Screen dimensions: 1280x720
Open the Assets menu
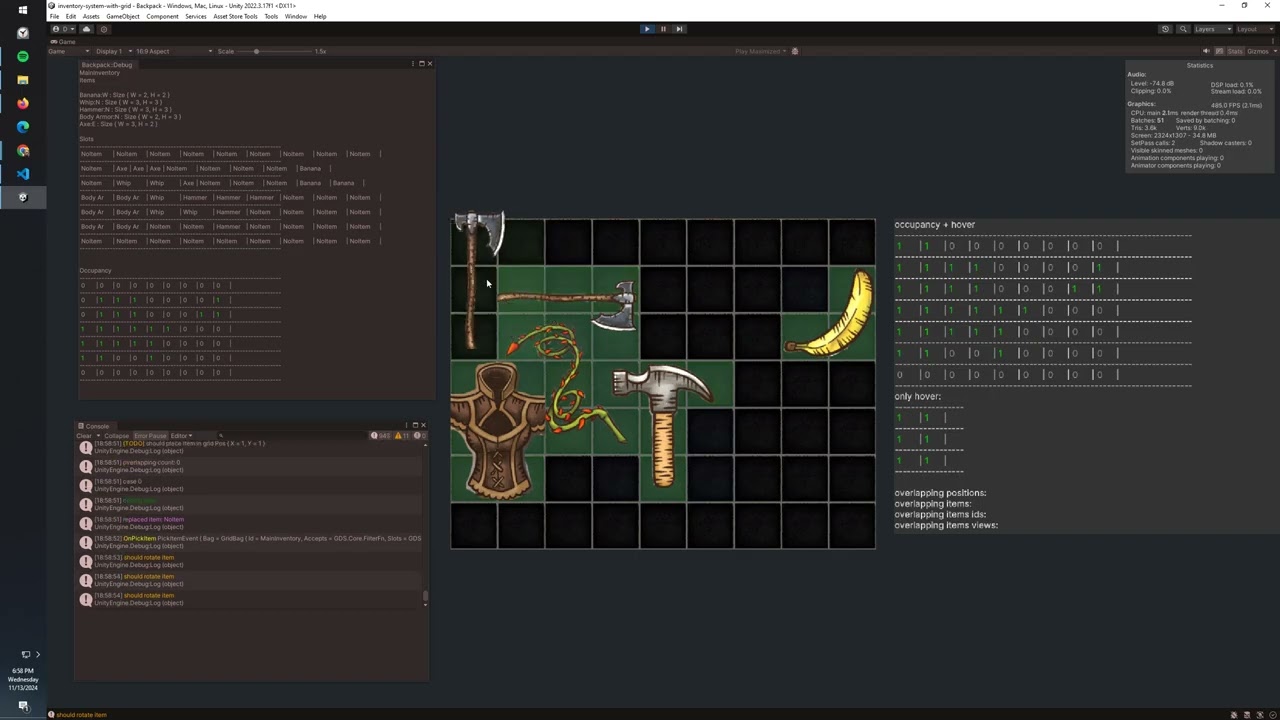coord(91,16)
